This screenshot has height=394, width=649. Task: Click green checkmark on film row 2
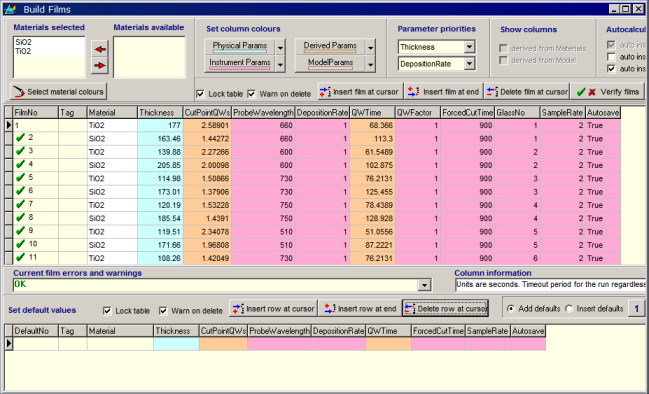(20, 138)
